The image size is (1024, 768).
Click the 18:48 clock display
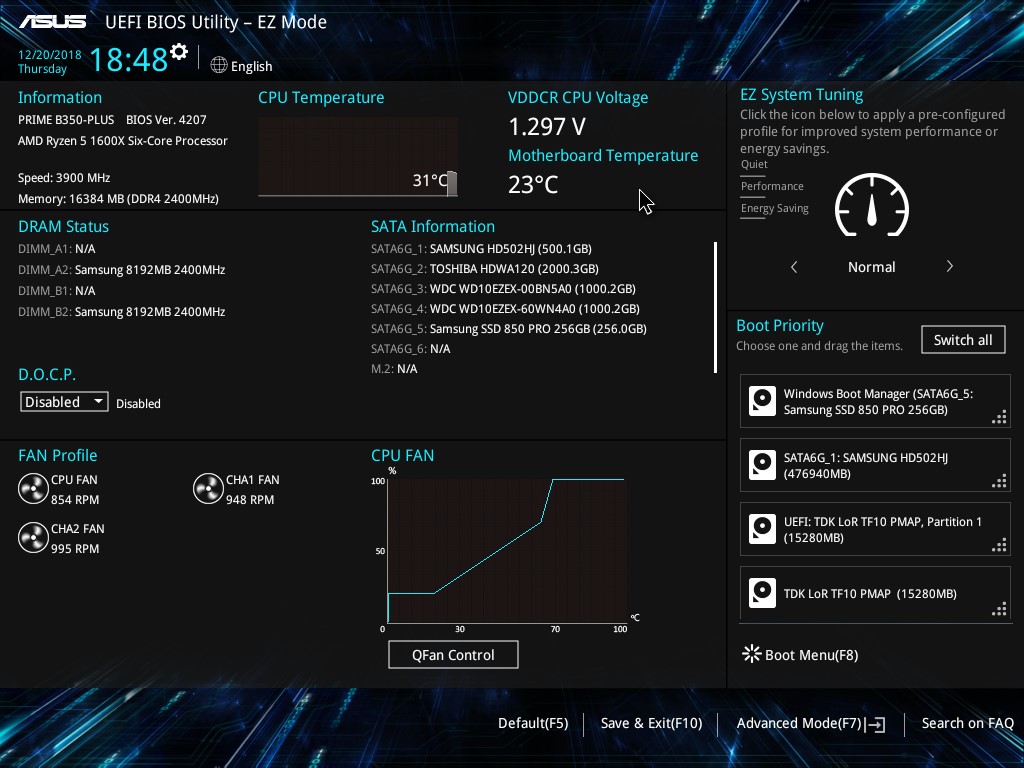(129, 59)
